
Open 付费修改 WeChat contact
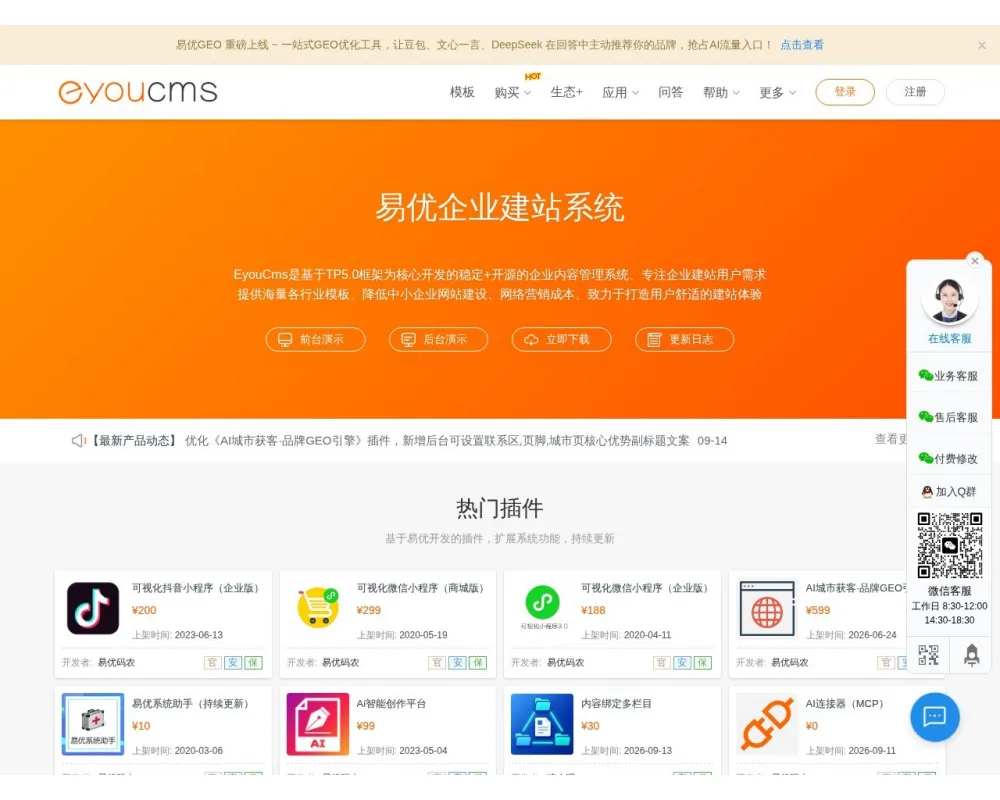tap(948, 459)
